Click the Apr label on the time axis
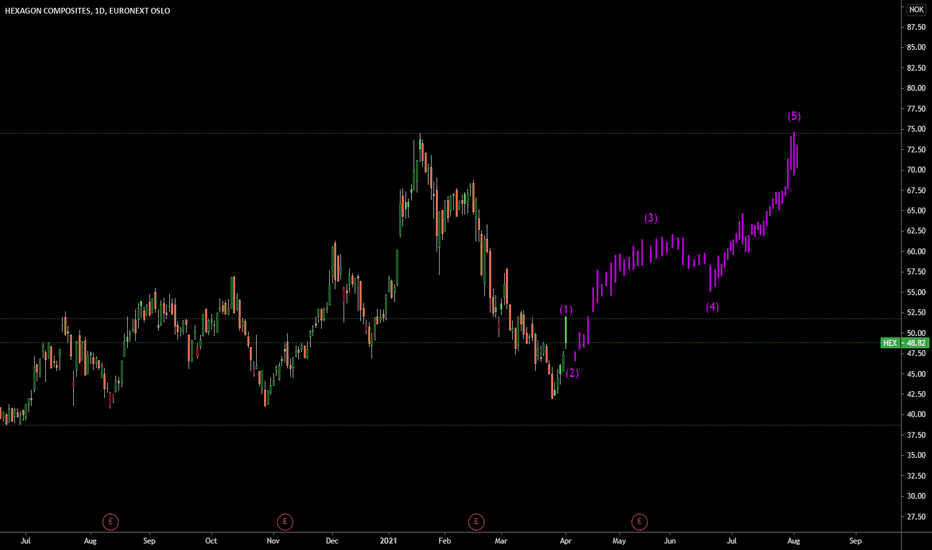The image size is (932, 550). click(565, 541)
